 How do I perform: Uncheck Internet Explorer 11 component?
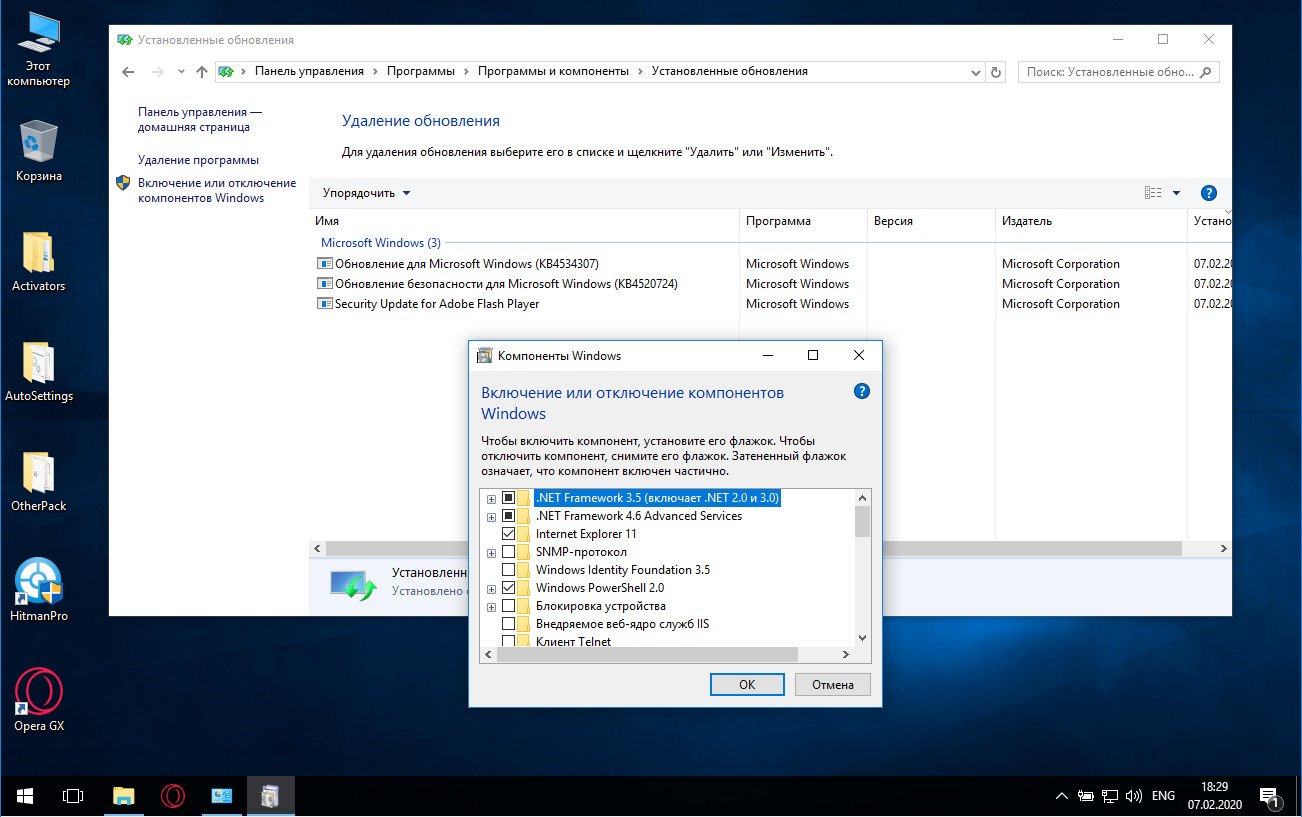[509, 534]
